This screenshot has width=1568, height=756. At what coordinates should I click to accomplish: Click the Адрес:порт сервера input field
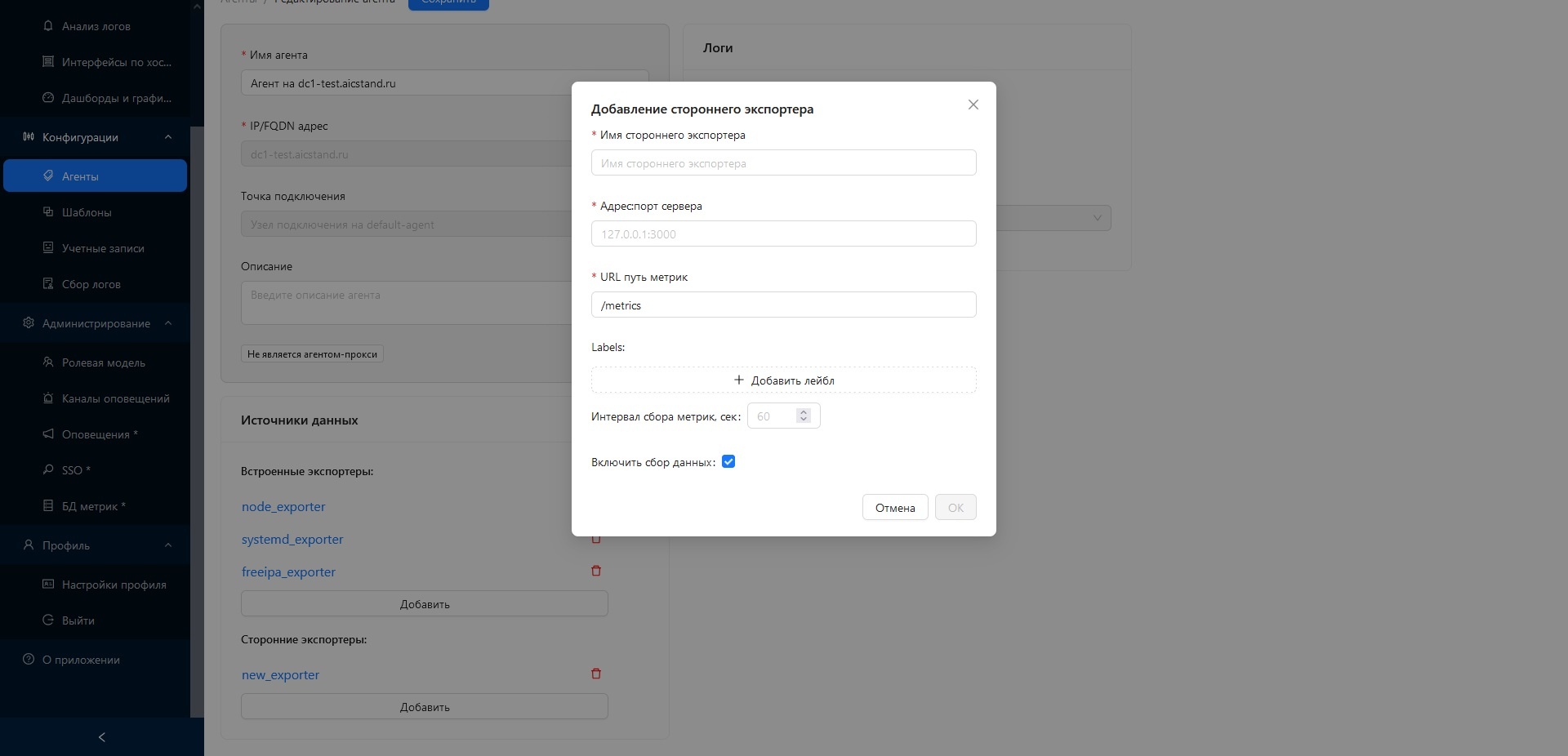point(783,233)
